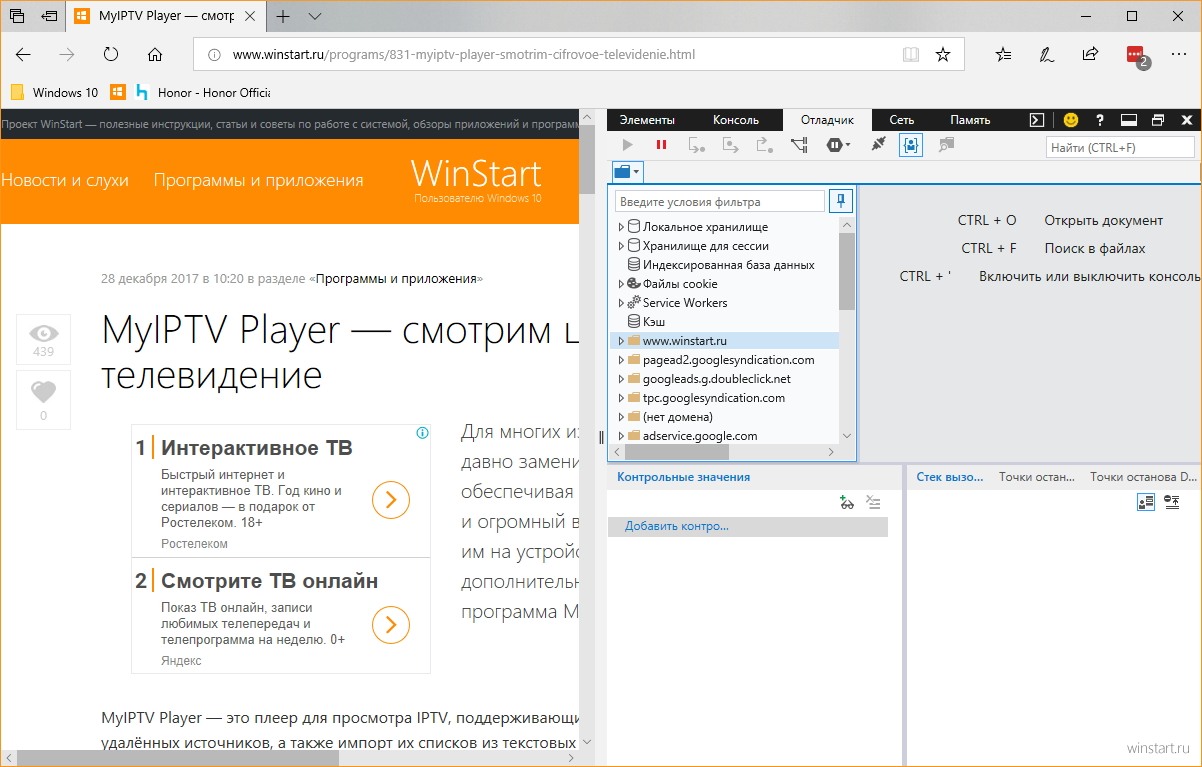
Task: Click the red Break (pause) debugger icon
Action: [661, 145]
